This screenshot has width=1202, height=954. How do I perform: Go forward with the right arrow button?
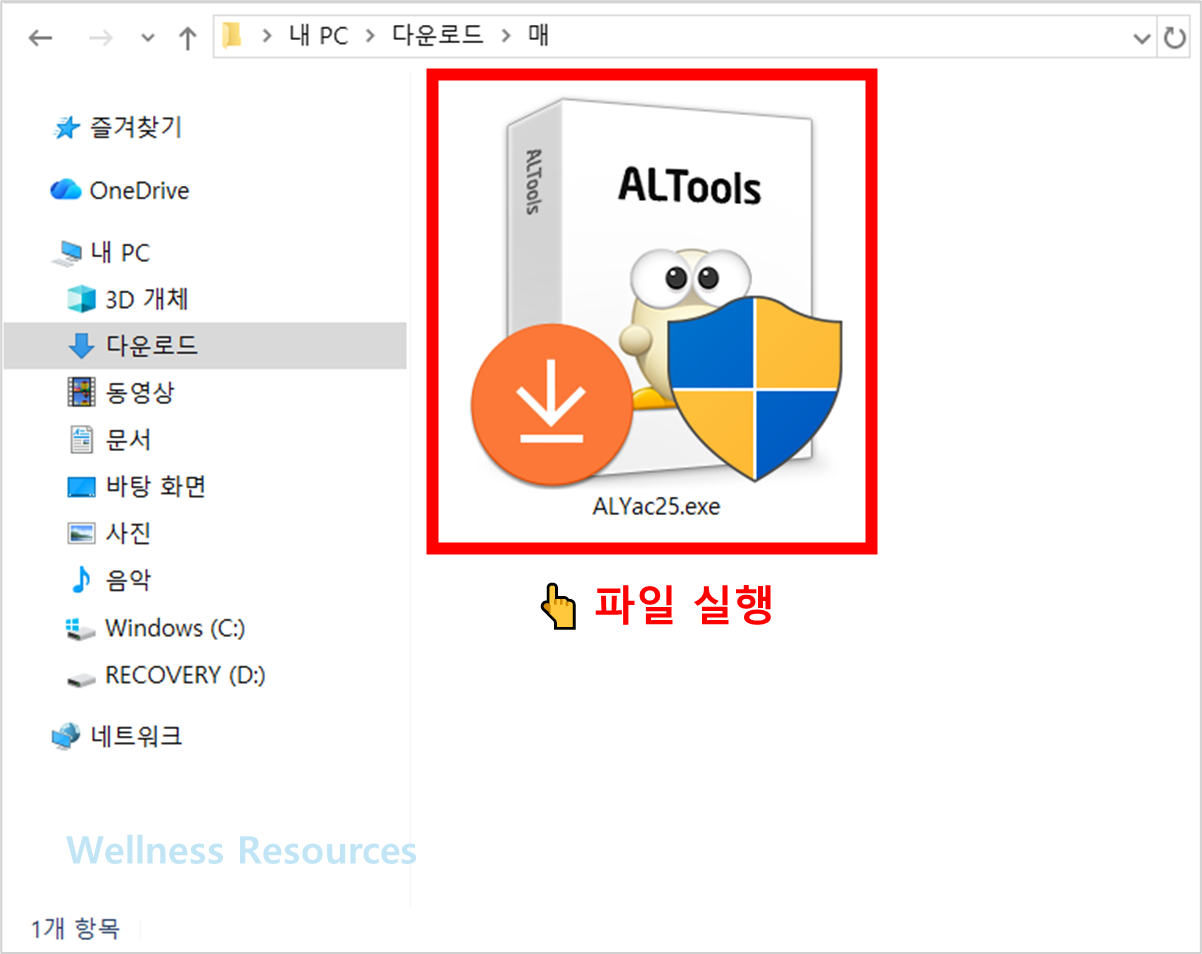point(100,38)
